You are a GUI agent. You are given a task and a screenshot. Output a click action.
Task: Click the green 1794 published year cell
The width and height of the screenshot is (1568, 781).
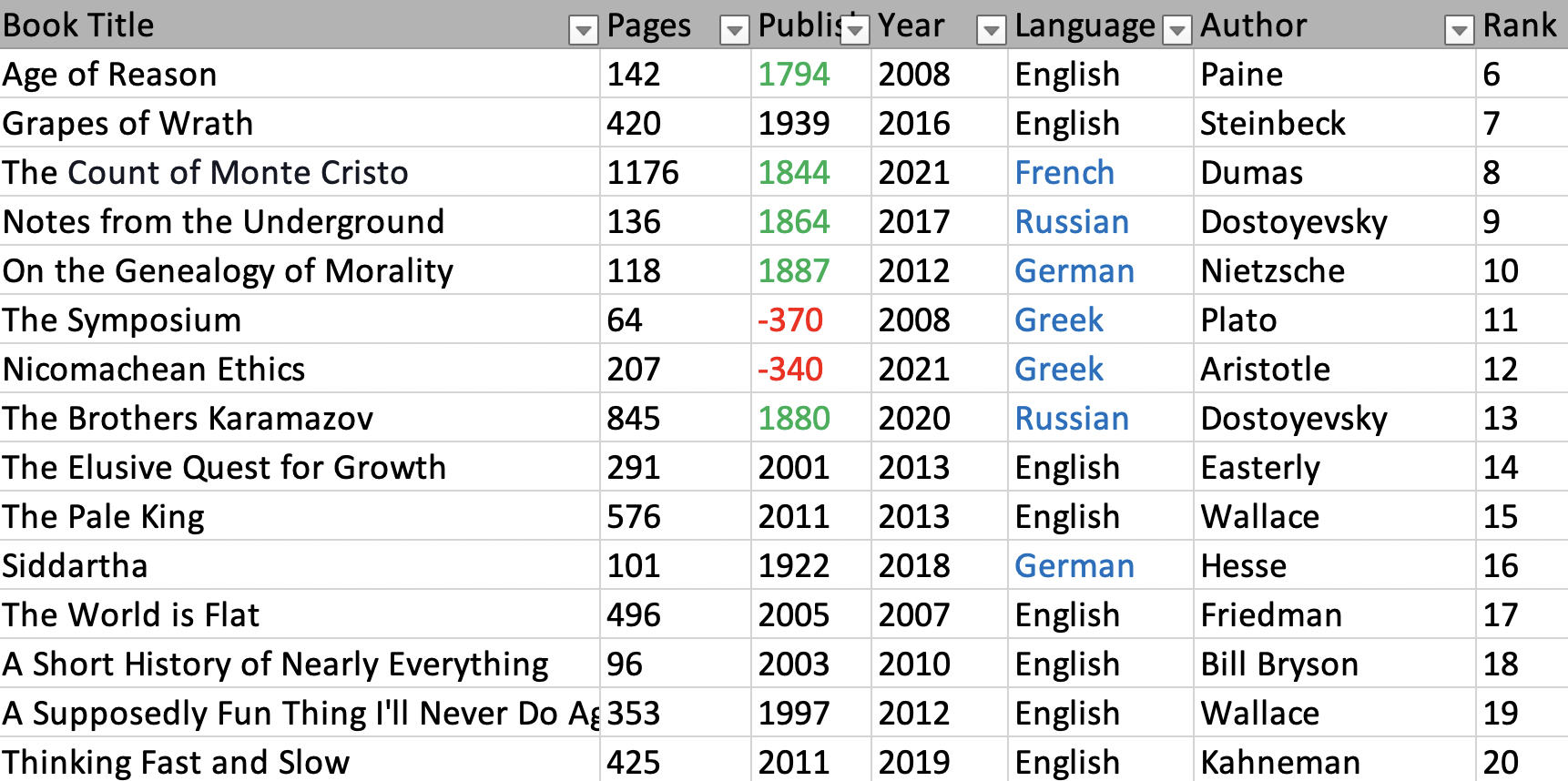click(x=794, y=75)
